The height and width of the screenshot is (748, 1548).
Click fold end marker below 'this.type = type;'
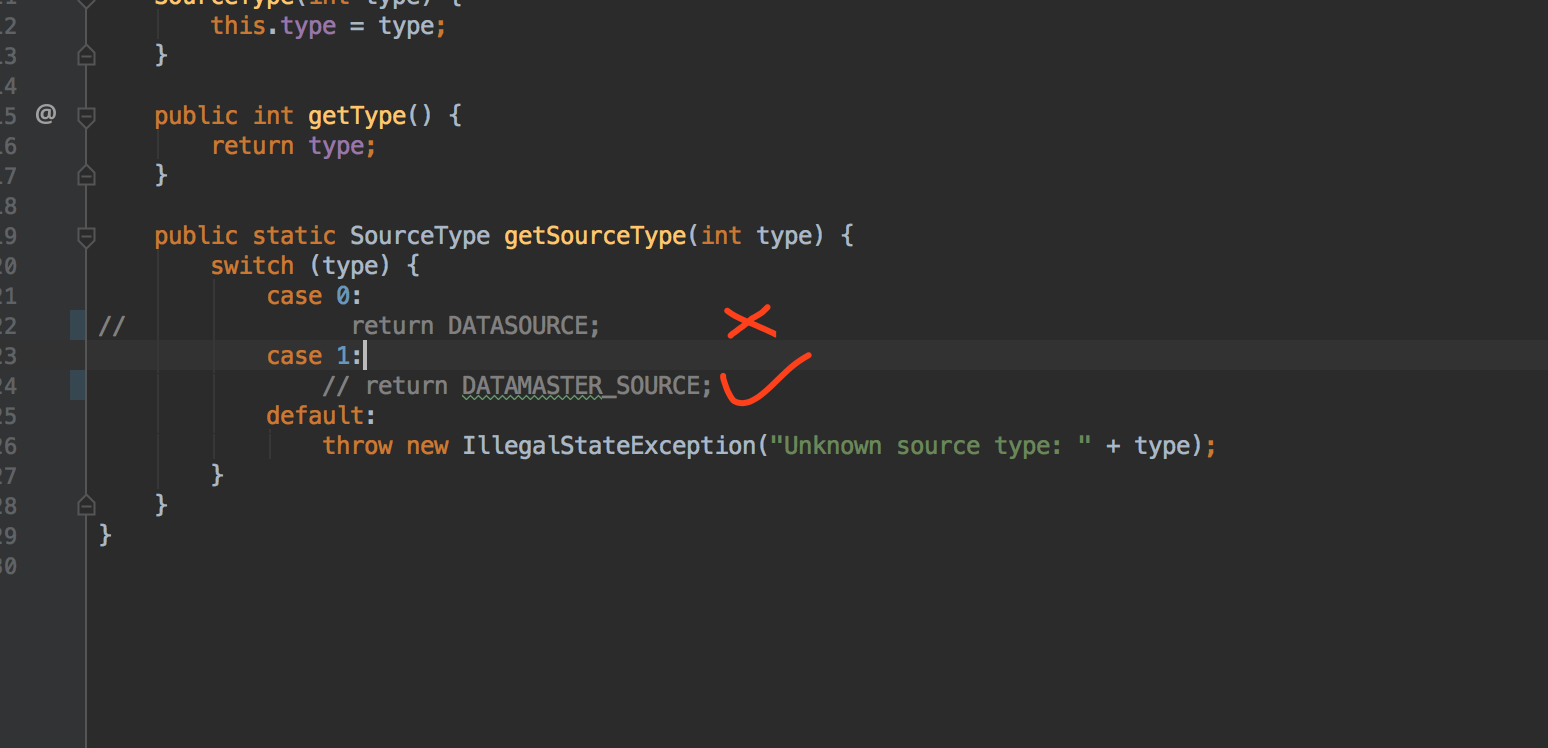tap(86, 56)
